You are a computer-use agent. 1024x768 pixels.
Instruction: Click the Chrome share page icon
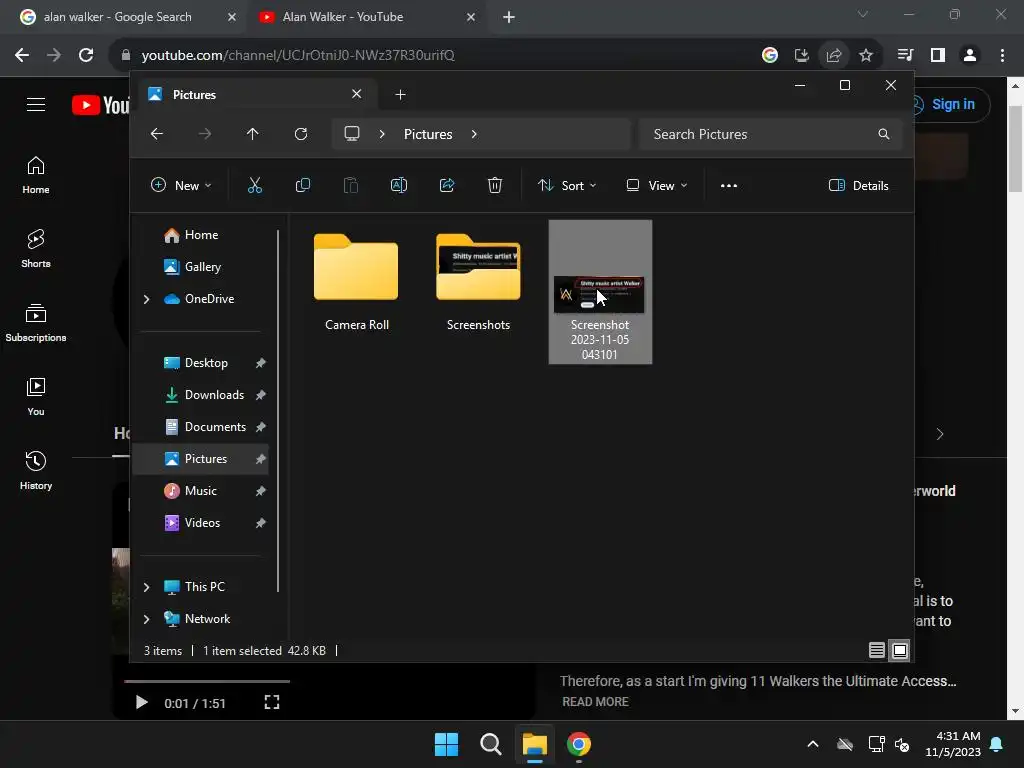pos(833,56)
